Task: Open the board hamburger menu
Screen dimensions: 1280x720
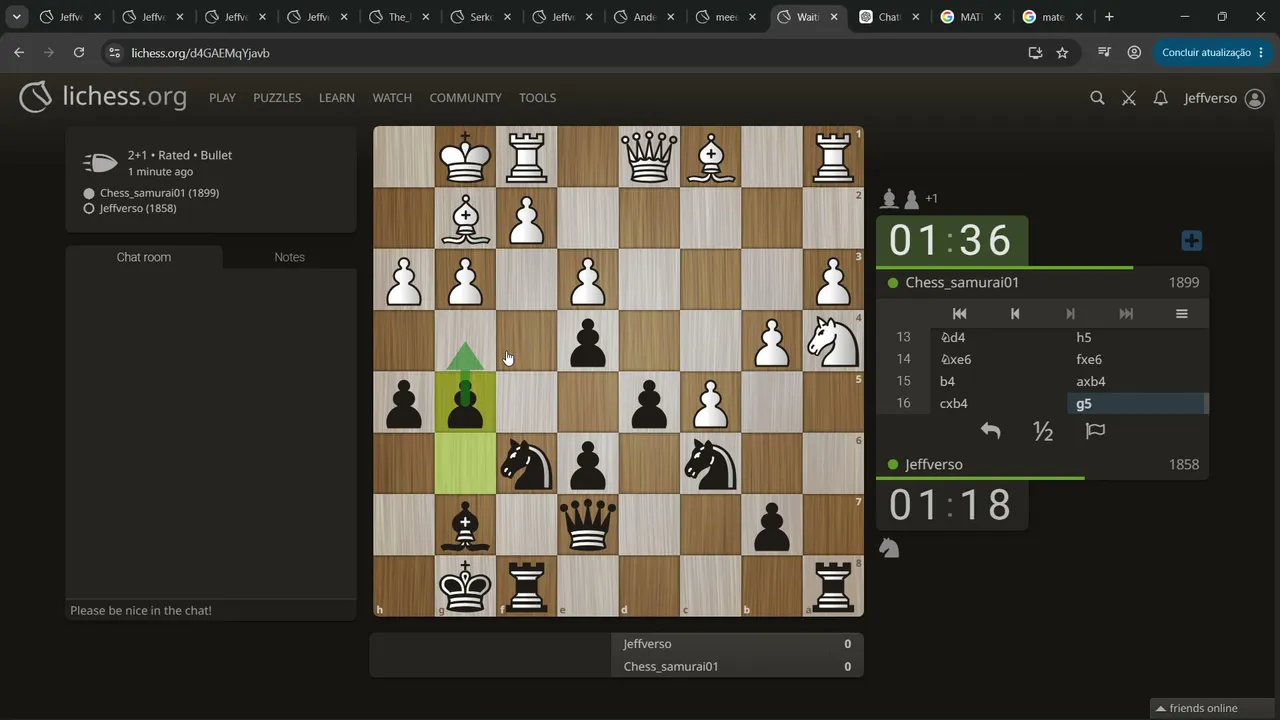Action: pyautogui.click(x=1181, y=314)
